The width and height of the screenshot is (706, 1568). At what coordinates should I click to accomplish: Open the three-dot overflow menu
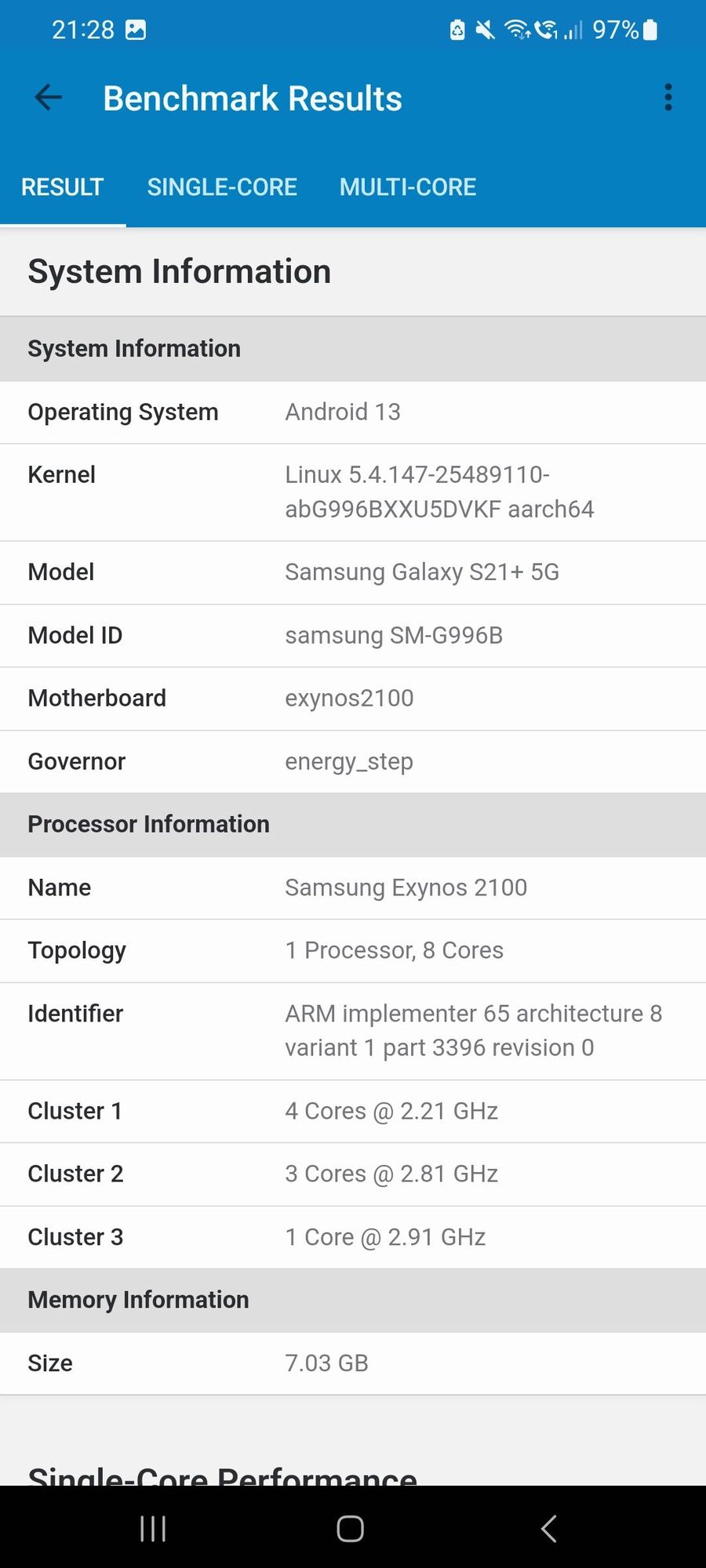coord(668,98)
